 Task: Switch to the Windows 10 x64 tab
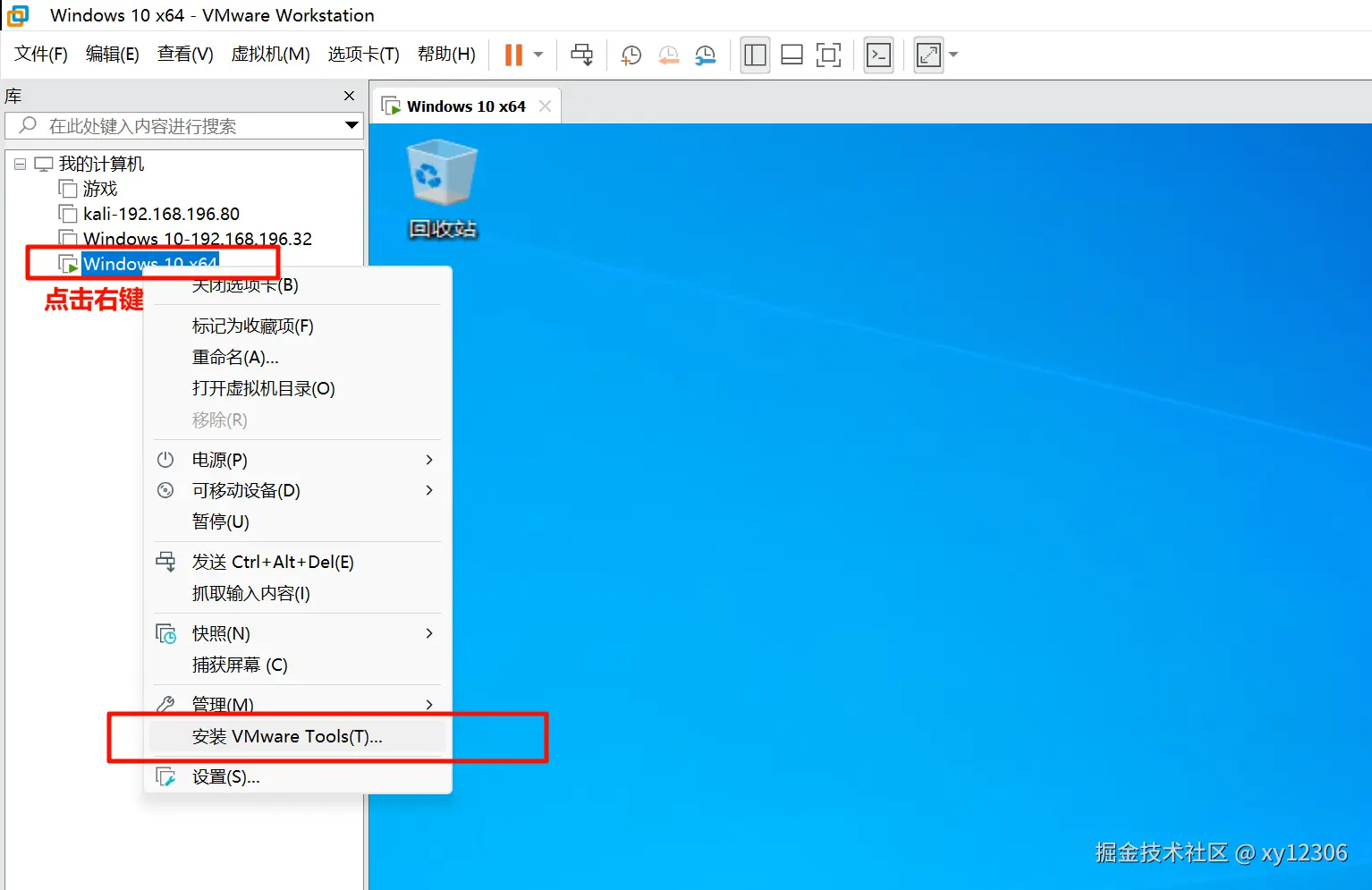(x=466, y=106)
